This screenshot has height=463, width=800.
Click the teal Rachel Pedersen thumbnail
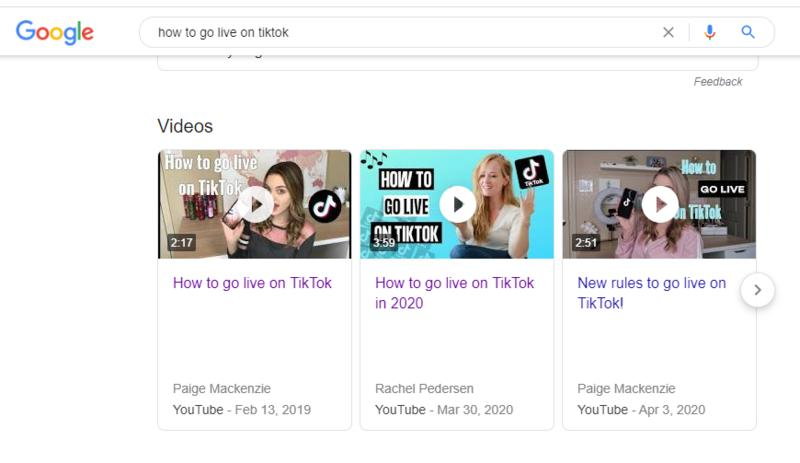[x=457, y=204]
